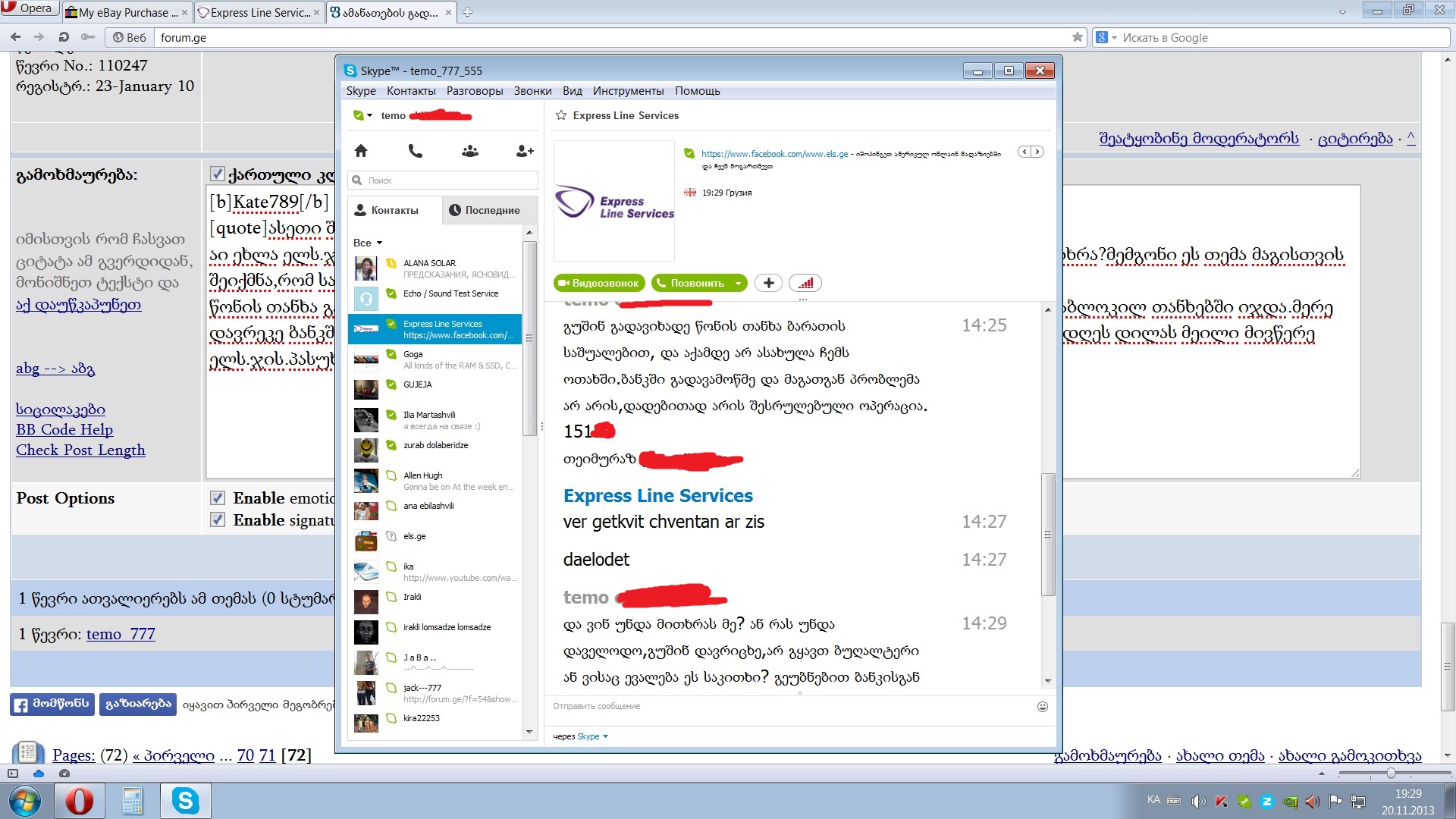
Task: Click the Skype Home icon
Action: pyautogui.click(x=361, y=151)
